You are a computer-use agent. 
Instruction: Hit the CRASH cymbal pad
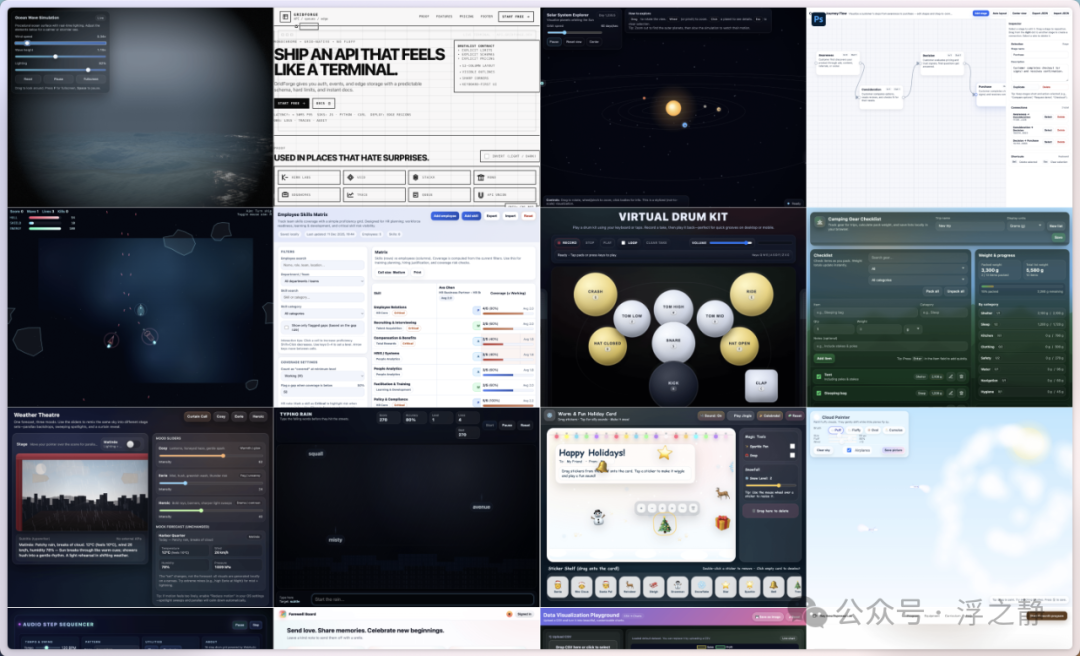click(595, 294)
